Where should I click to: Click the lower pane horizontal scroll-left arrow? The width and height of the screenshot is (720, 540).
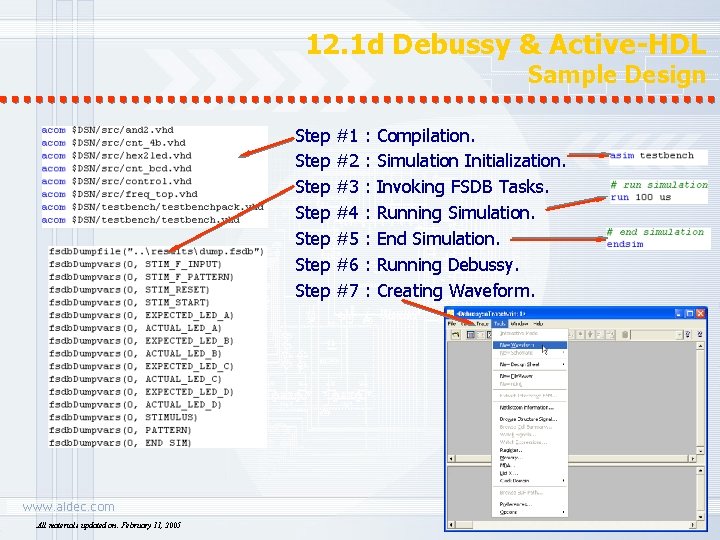click(451, 524)
